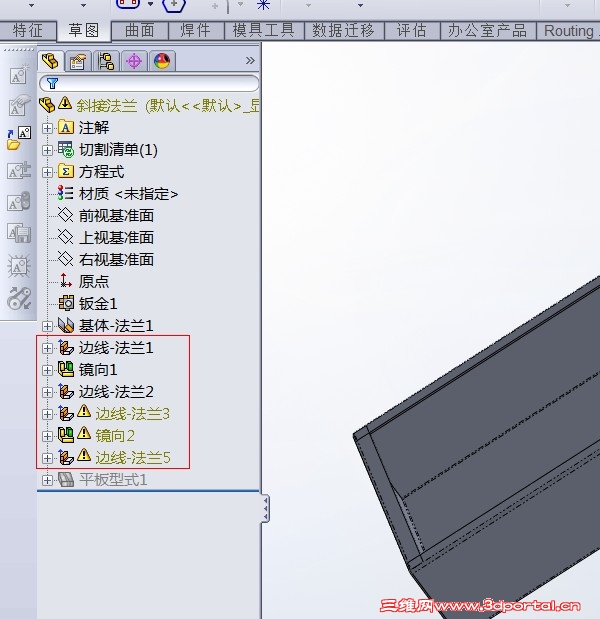The height and width of the screenshot is (619, 600).
Task: Switch to the 特征 tab
Action: point(27,31)
